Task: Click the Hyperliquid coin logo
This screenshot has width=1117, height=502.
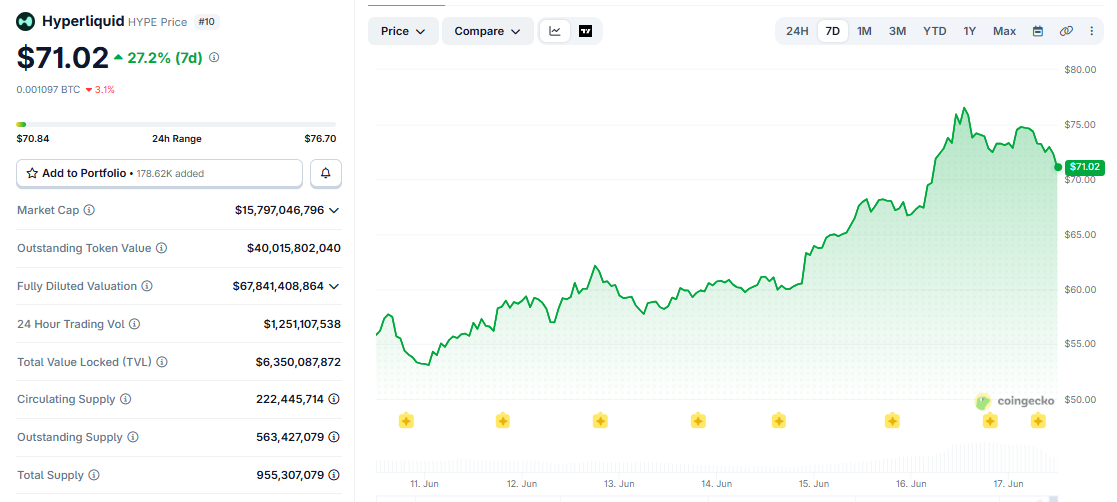Action: [x=26, y=22]
